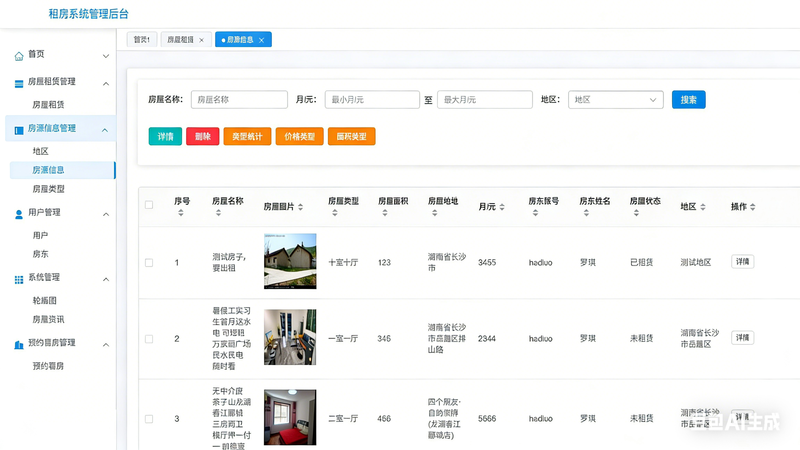
Task: Click the 房屋租赁管理 menu icon
Action: [19, 82]
